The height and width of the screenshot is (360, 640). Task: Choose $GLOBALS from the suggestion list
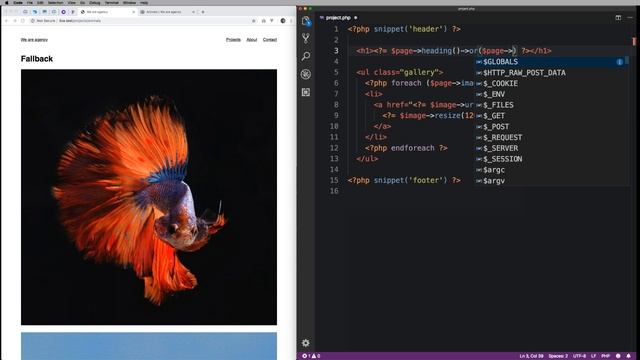tap(552, 62)
